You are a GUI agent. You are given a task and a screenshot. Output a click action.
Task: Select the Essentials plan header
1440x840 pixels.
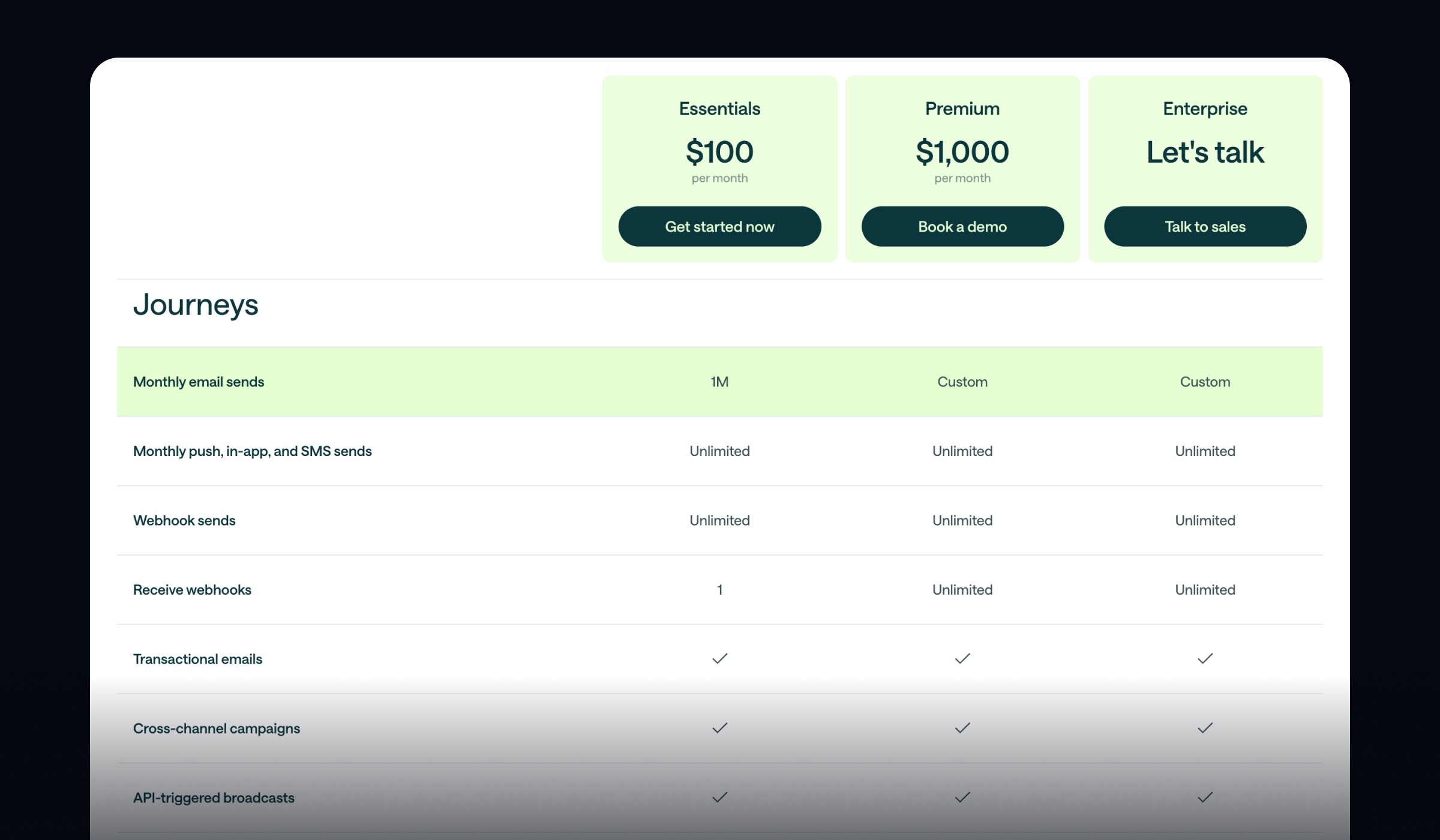pyautogui.click(x=719, y=109)
